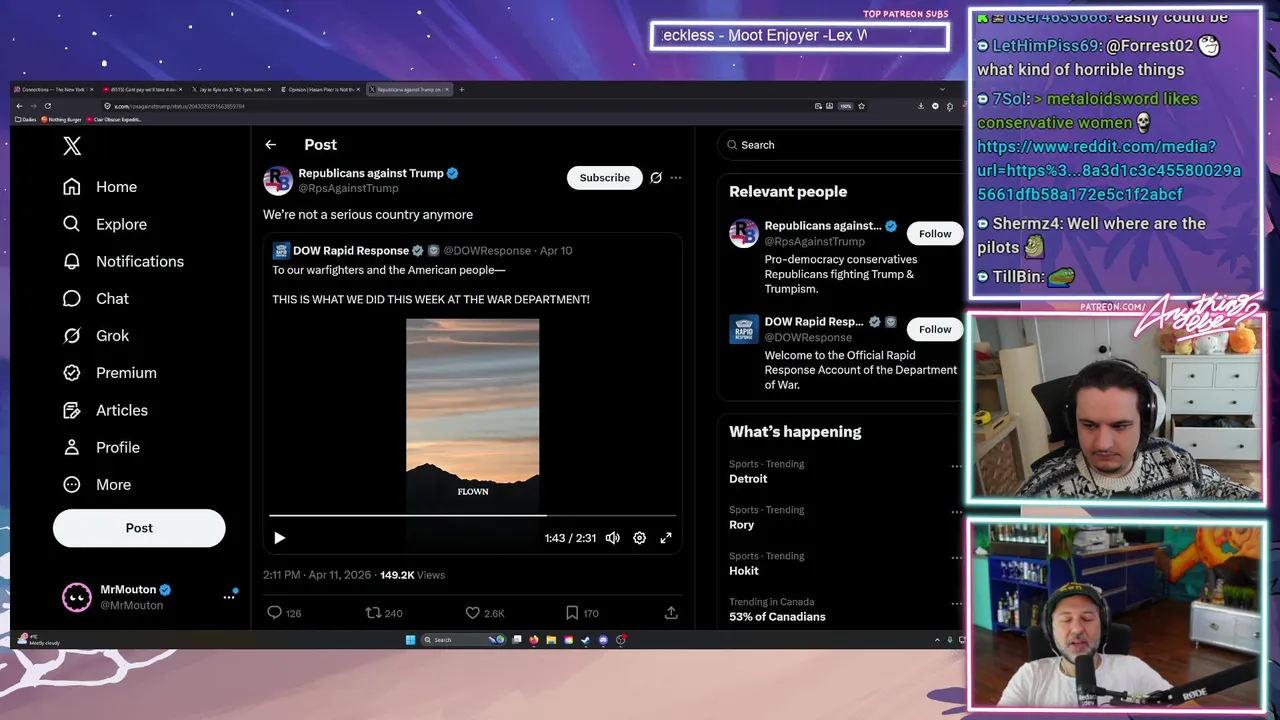Click the MrMouton account avatar
Image resolution: width=1280 pixels, height=720 pixels.
[77, 597]
